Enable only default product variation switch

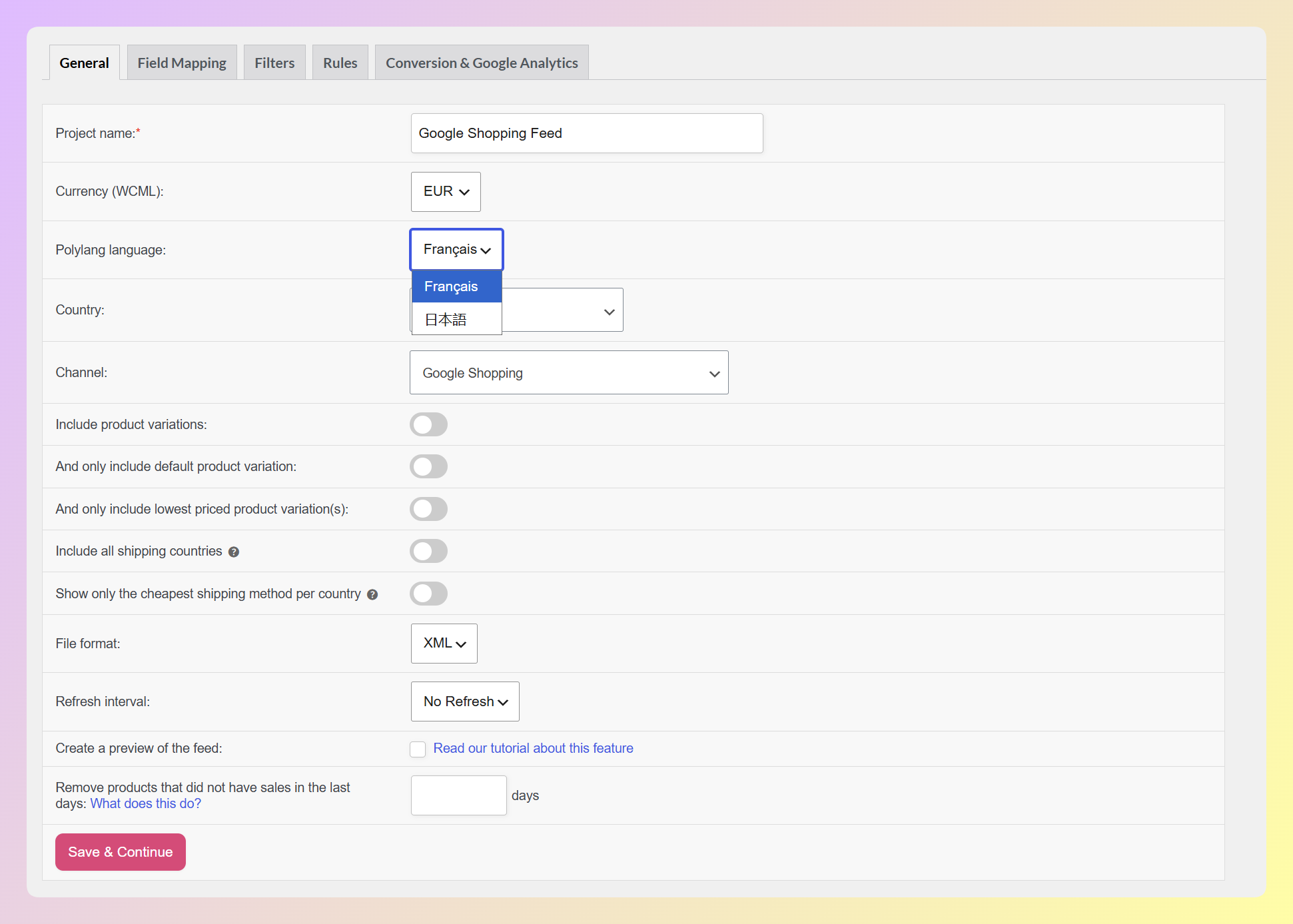(x=428, y=466)
